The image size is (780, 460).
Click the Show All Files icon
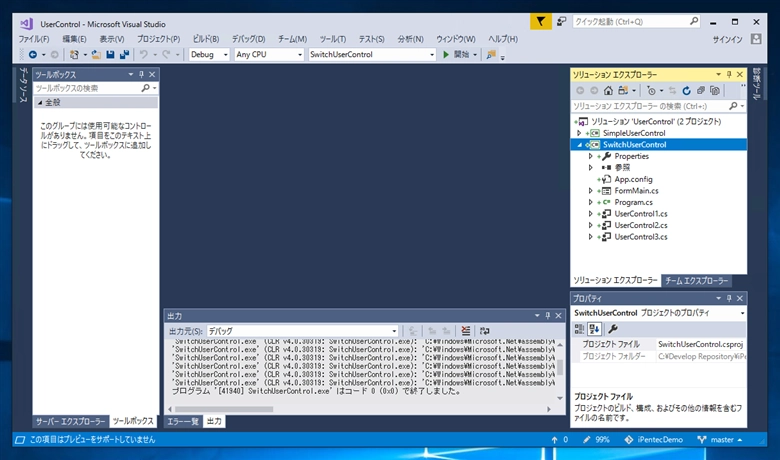(x=715, y=91)
